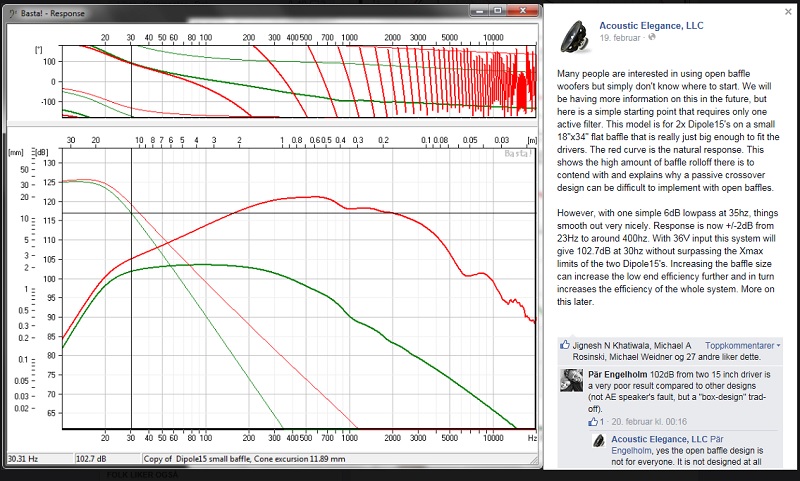Like Pär Engelholm's comment via thumbs-up icon
Image resolution: width=800 pixels, height=481 pixels.
click(x=592, y=421)
